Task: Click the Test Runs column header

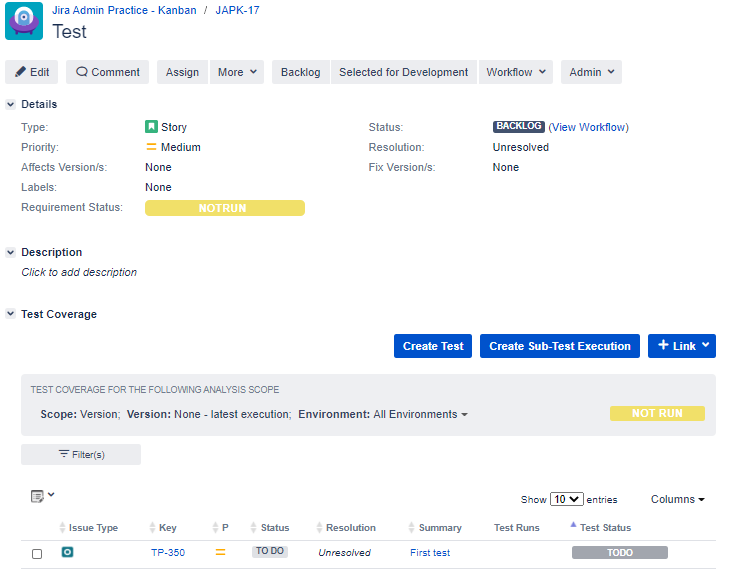Action: (517, 528)
